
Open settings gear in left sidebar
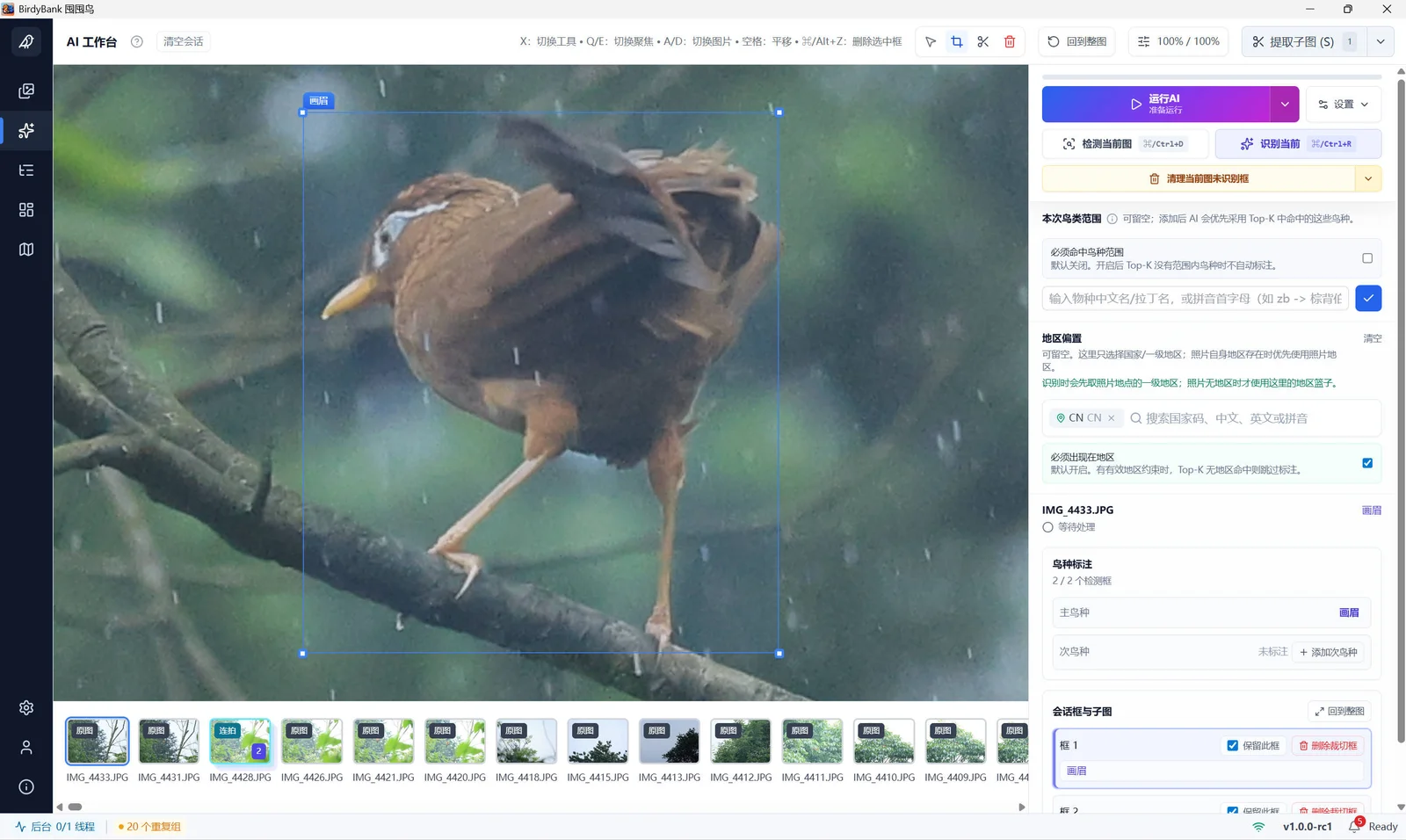(26, 707)
